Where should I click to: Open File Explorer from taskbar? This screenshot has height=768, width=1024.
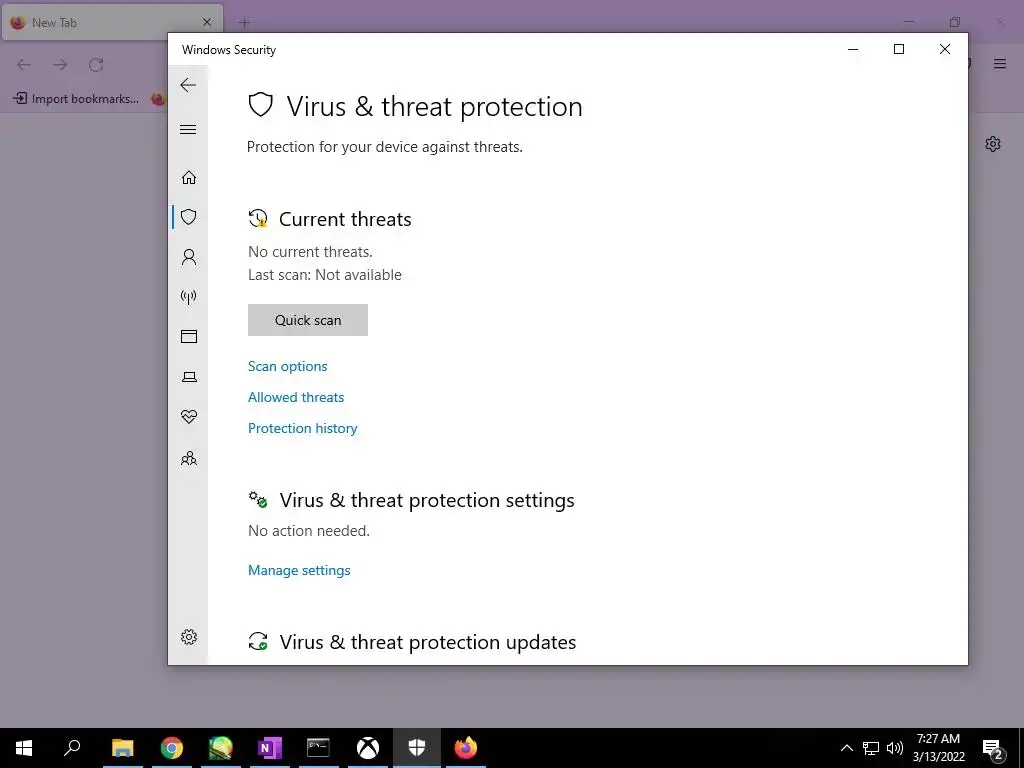tap(122, 748)
